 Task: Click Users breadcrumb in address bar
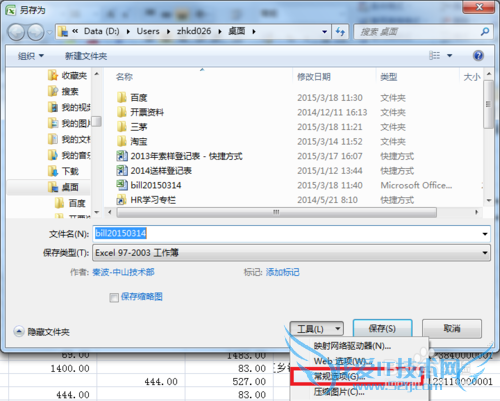click(148, 31)
